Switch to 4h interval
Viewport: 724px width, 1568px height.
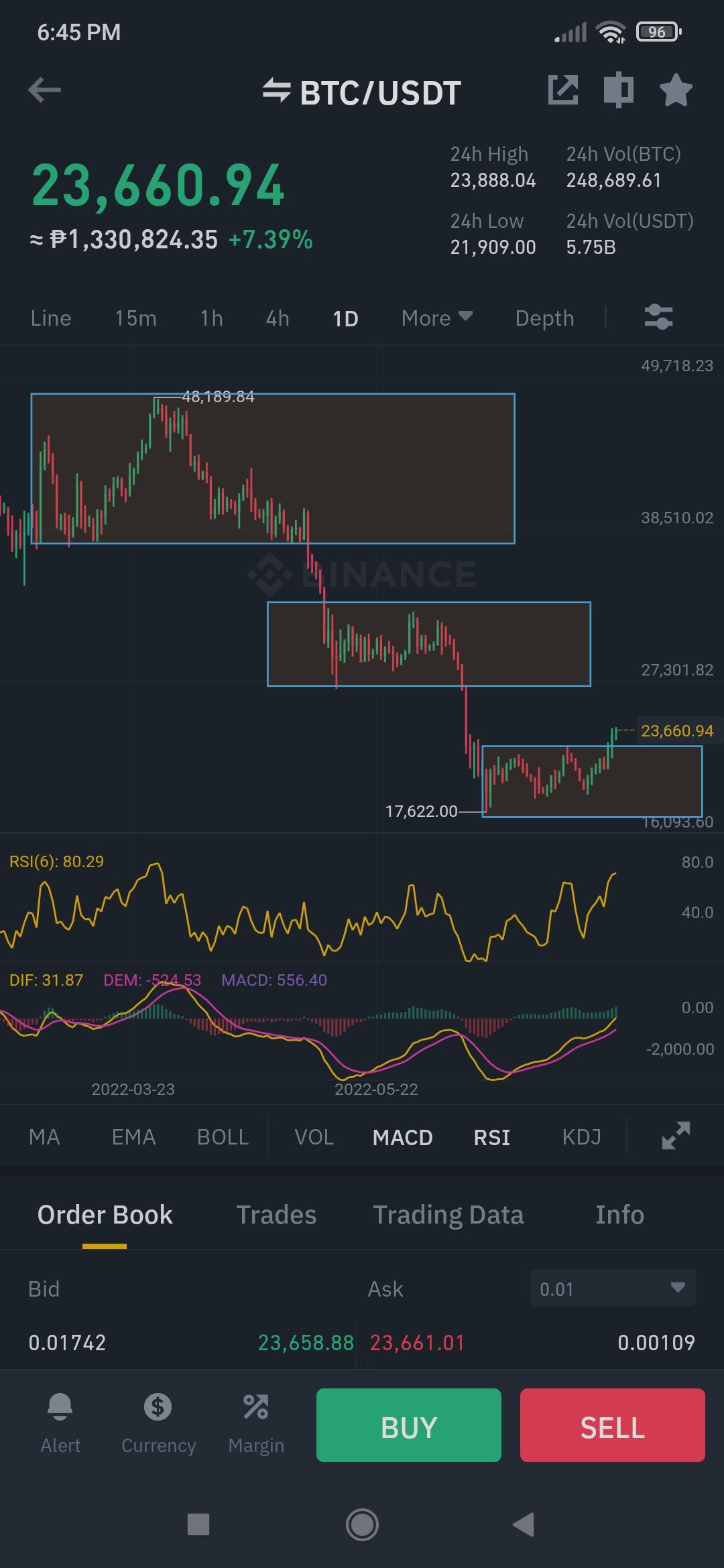point(278,318)
